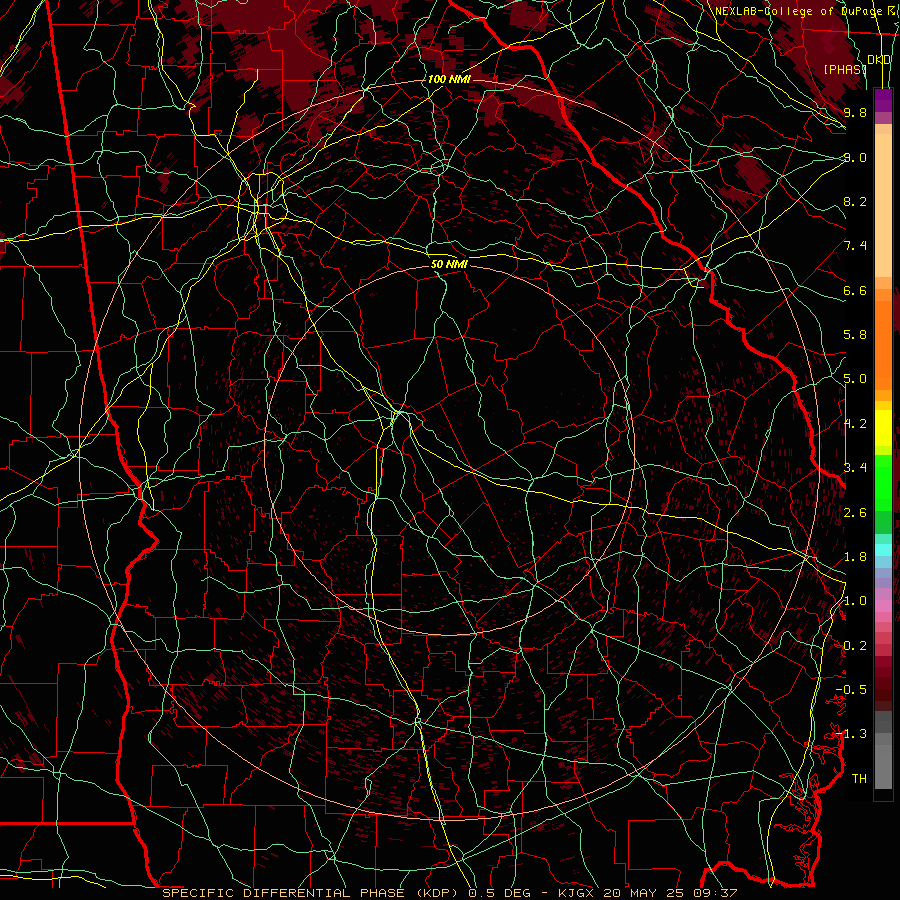Pick the yellow segment of the color bar
Viewport: 900px width, 900px height.
click(883, 428)
